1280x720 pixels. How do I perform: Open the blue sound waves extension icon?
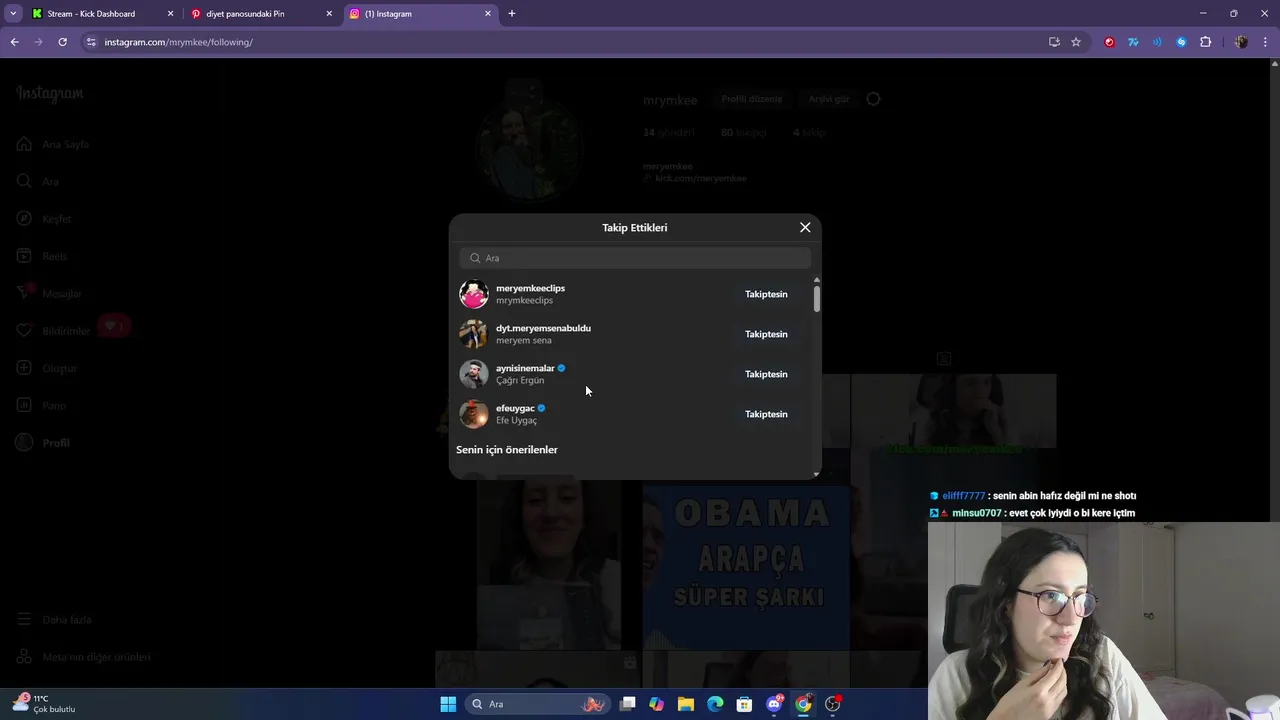point(1157,42)
